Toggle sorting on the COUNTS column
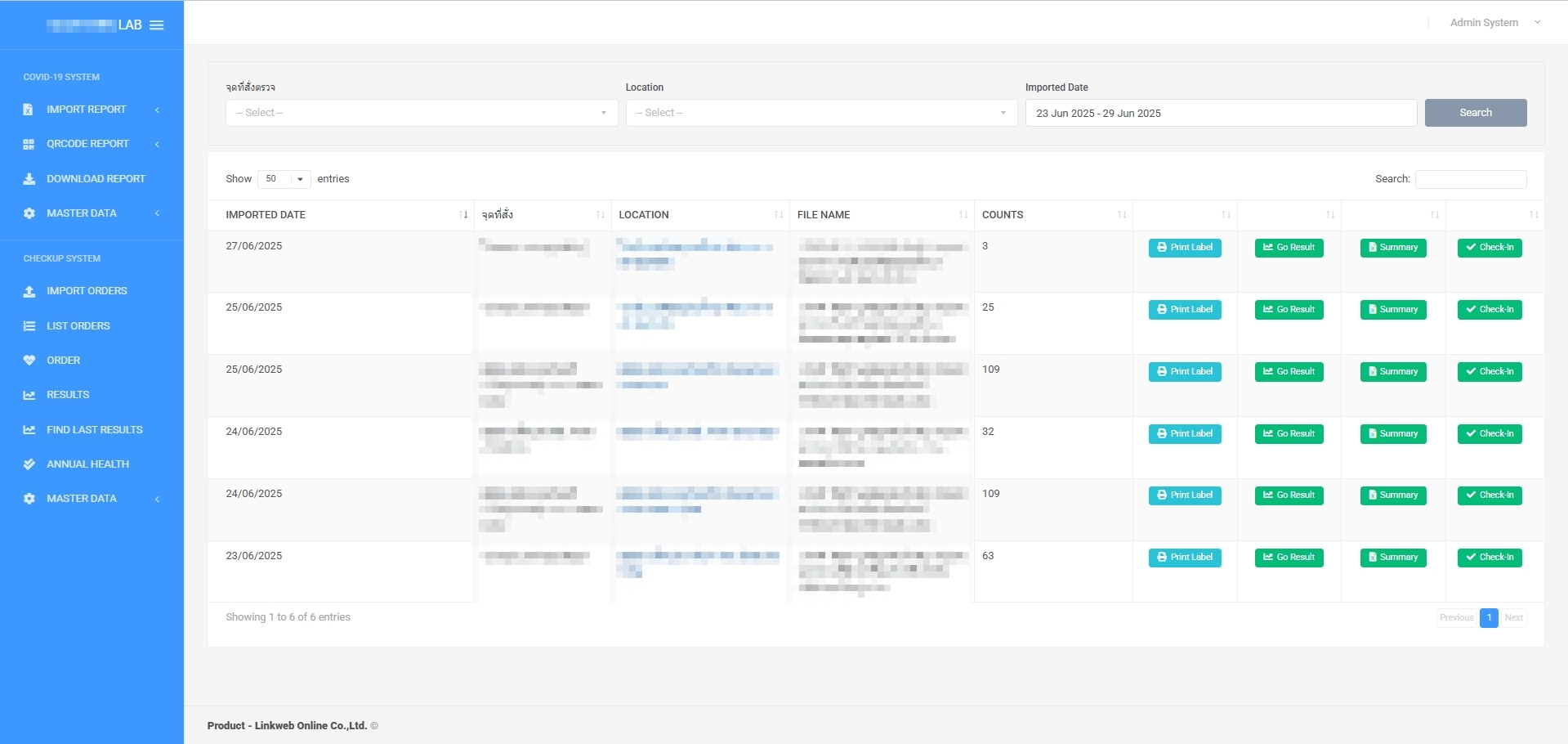 point(1120,215)
